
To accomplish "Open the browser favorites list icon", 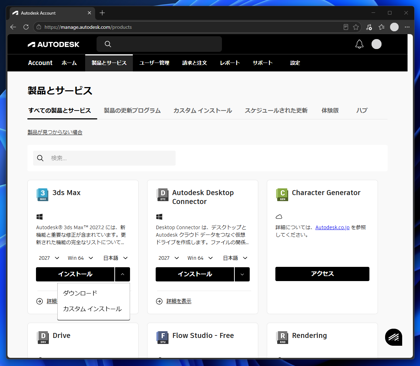I will click(x=382, y=27).
